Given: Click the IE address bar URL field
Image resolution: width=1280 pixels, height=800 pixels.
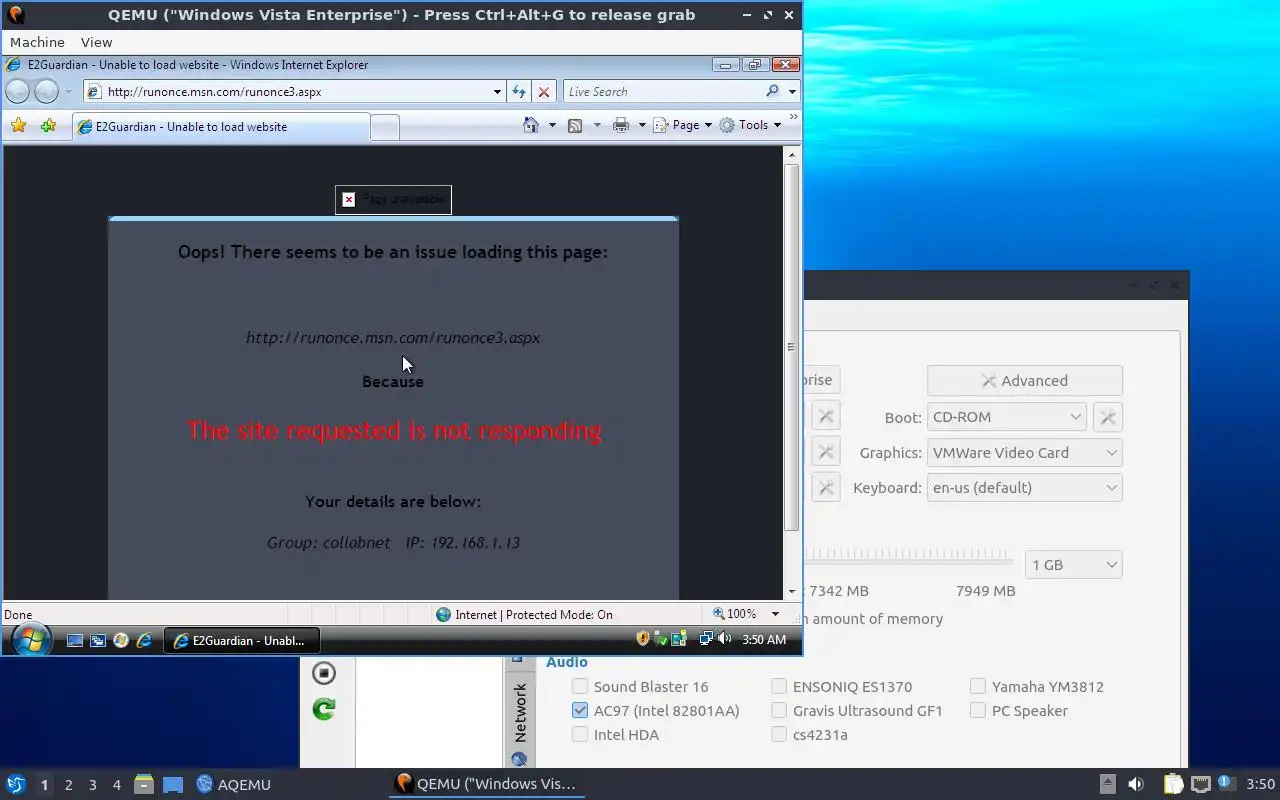Looking at the screenshot, I should (x=297, y=91).
